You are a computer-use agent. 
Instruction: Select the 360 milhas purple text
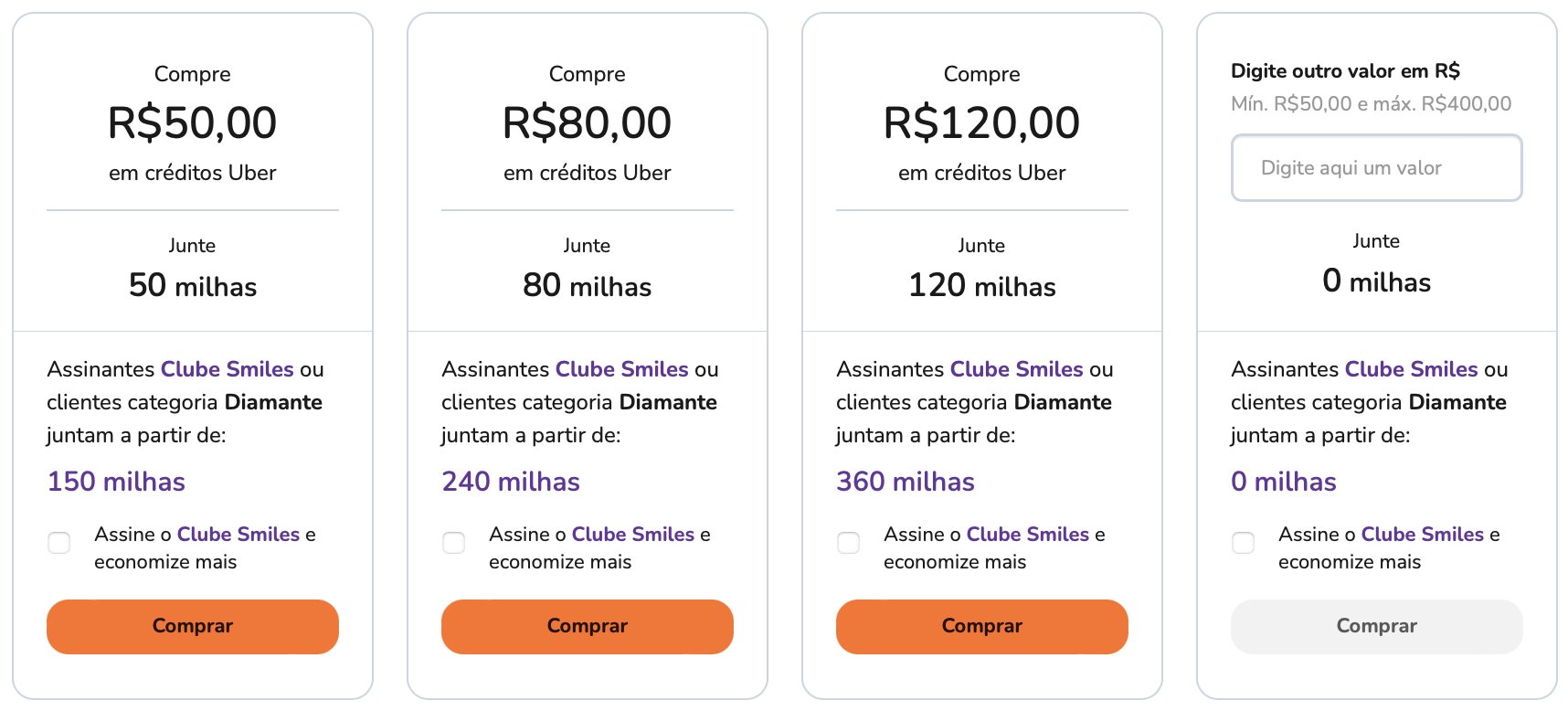pyautogui.click(x=906, y=482)
